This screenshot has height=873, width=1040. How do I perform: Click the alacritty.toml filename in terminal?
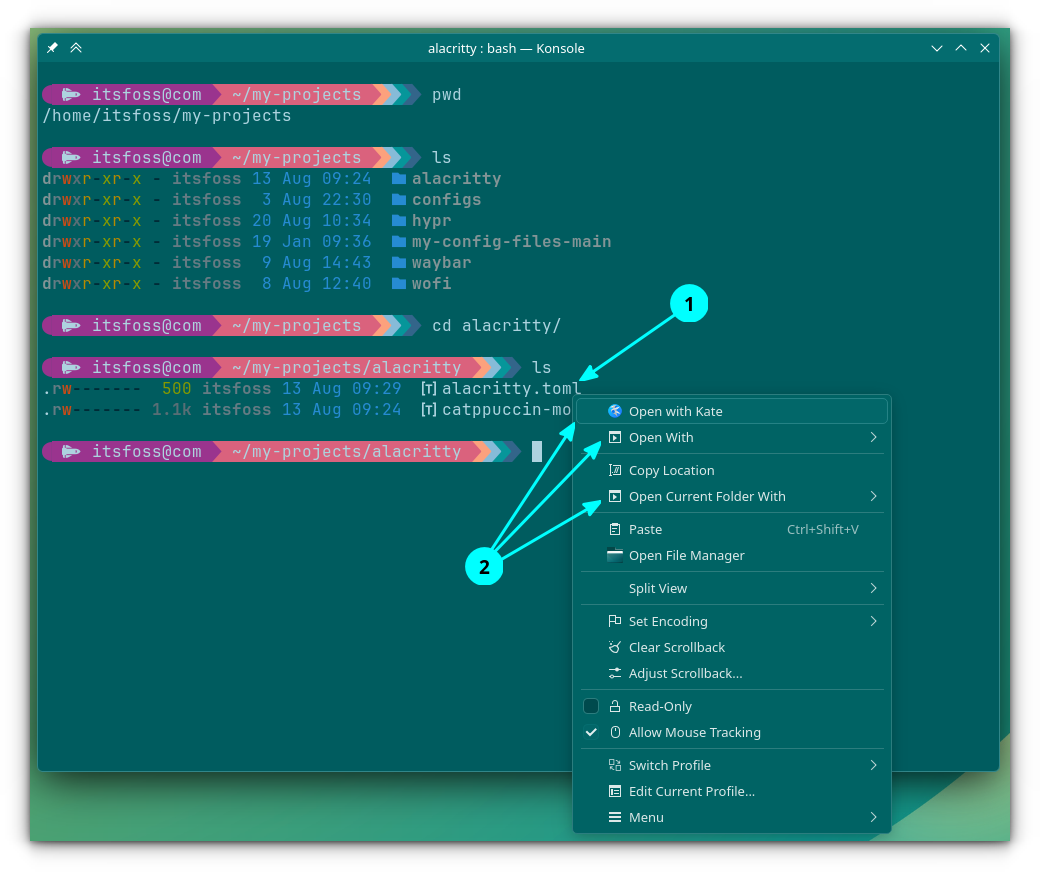(510, 389)
